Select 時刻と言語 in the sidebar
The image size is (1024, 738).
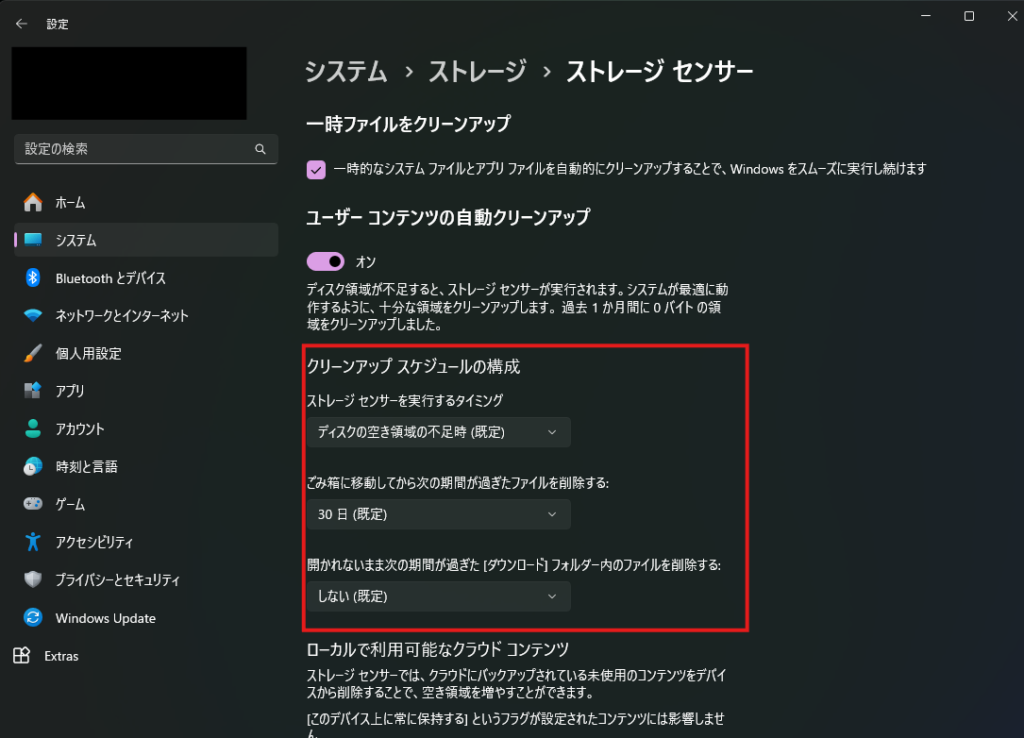[86, 467]
